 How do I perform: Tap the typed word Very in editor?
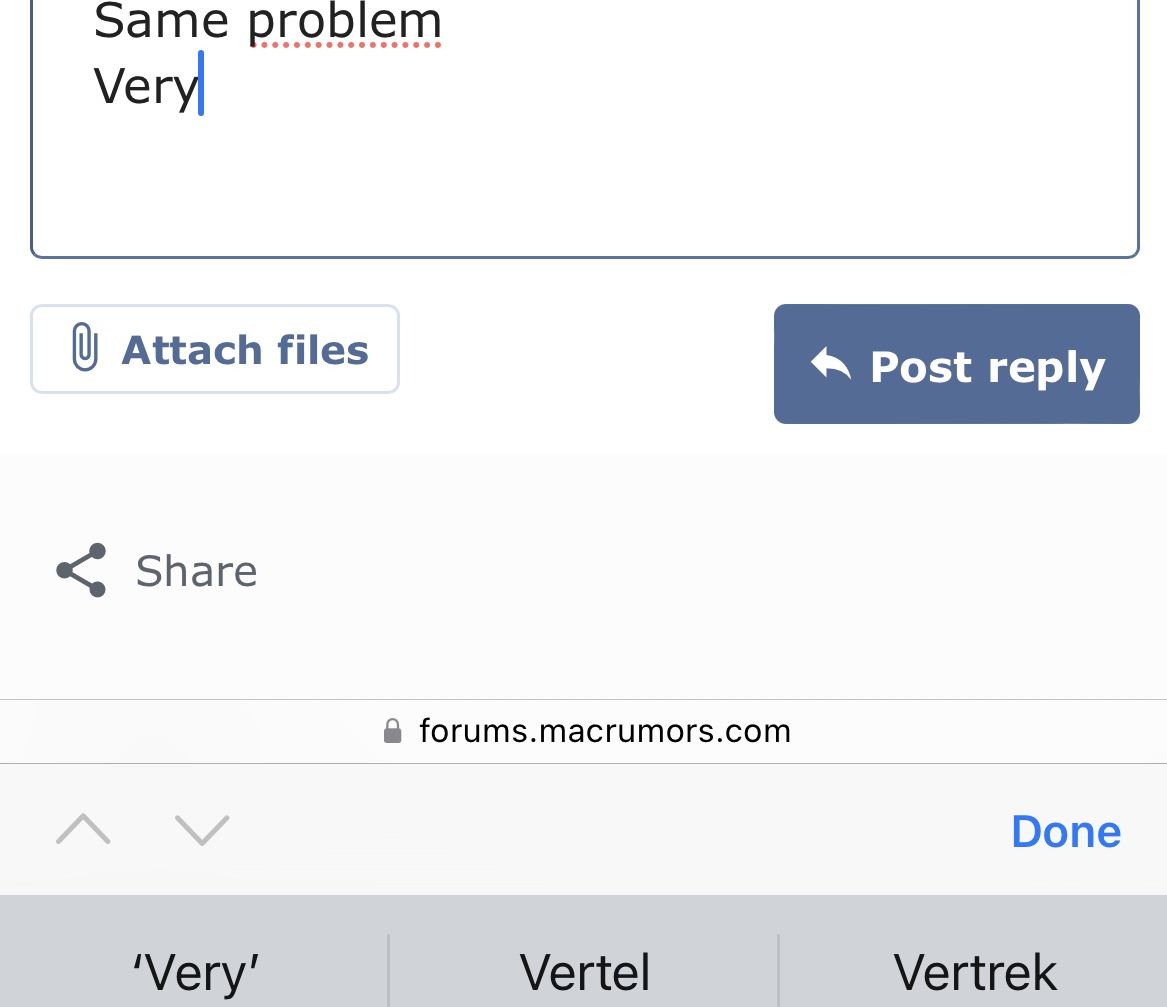(x=145, y=87)
